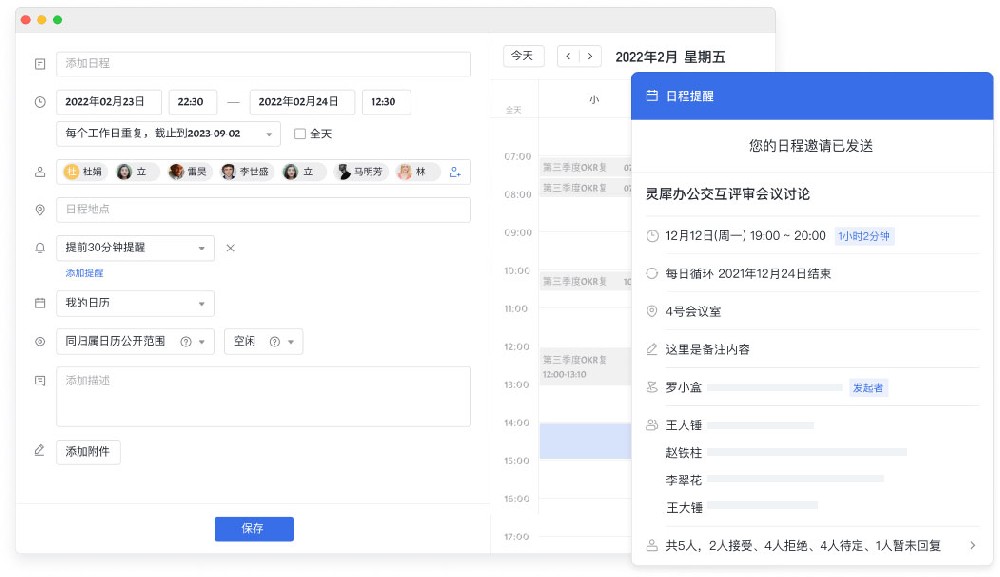Click the 今天 button
This screenshot has width=1000, height=577.
[x=522, y=56]
